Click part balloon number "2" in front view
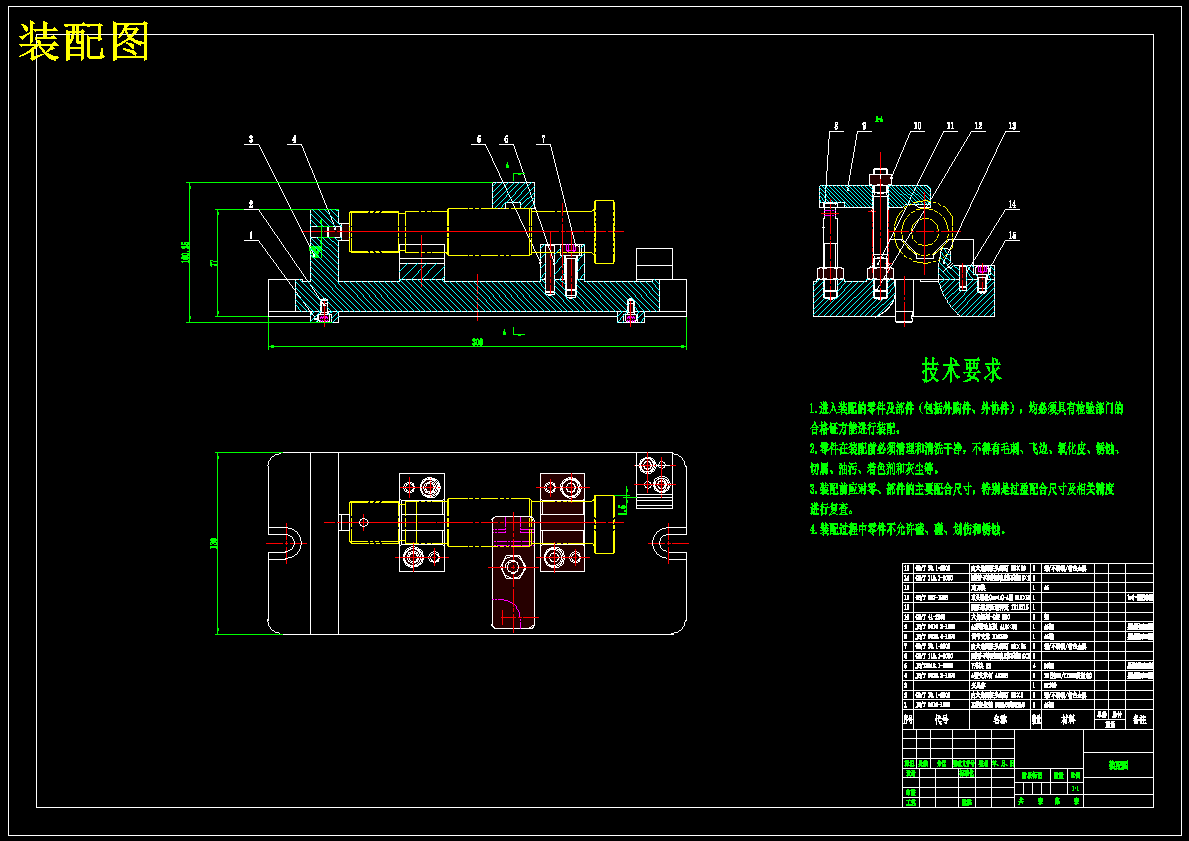1189x841 pixels. point(251,205)
